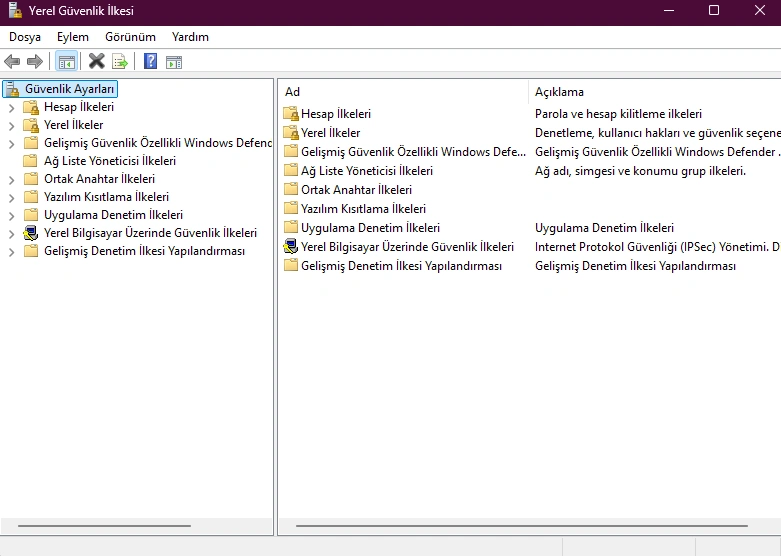
Task: Sort by the Ad column header
Action: pyautogui.click(x=400, y=92)
